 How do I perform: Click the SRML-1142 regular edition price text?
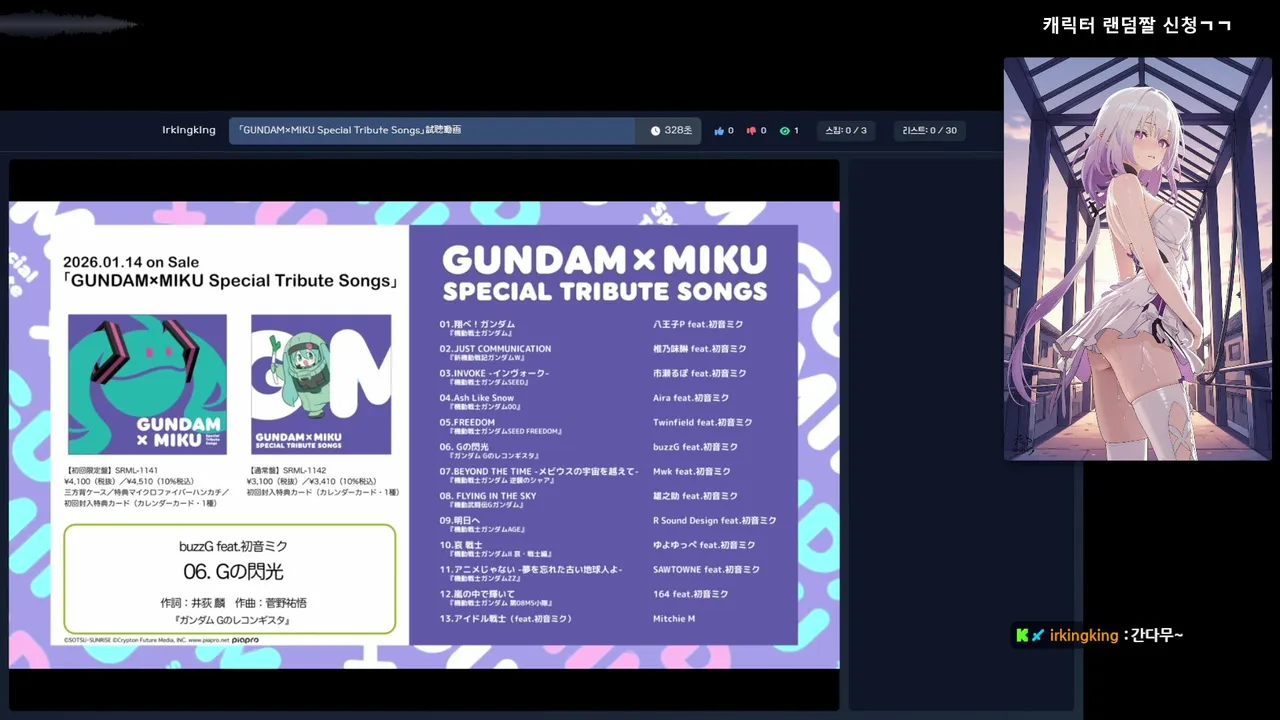pyautogui.click(x=312, y=480)
